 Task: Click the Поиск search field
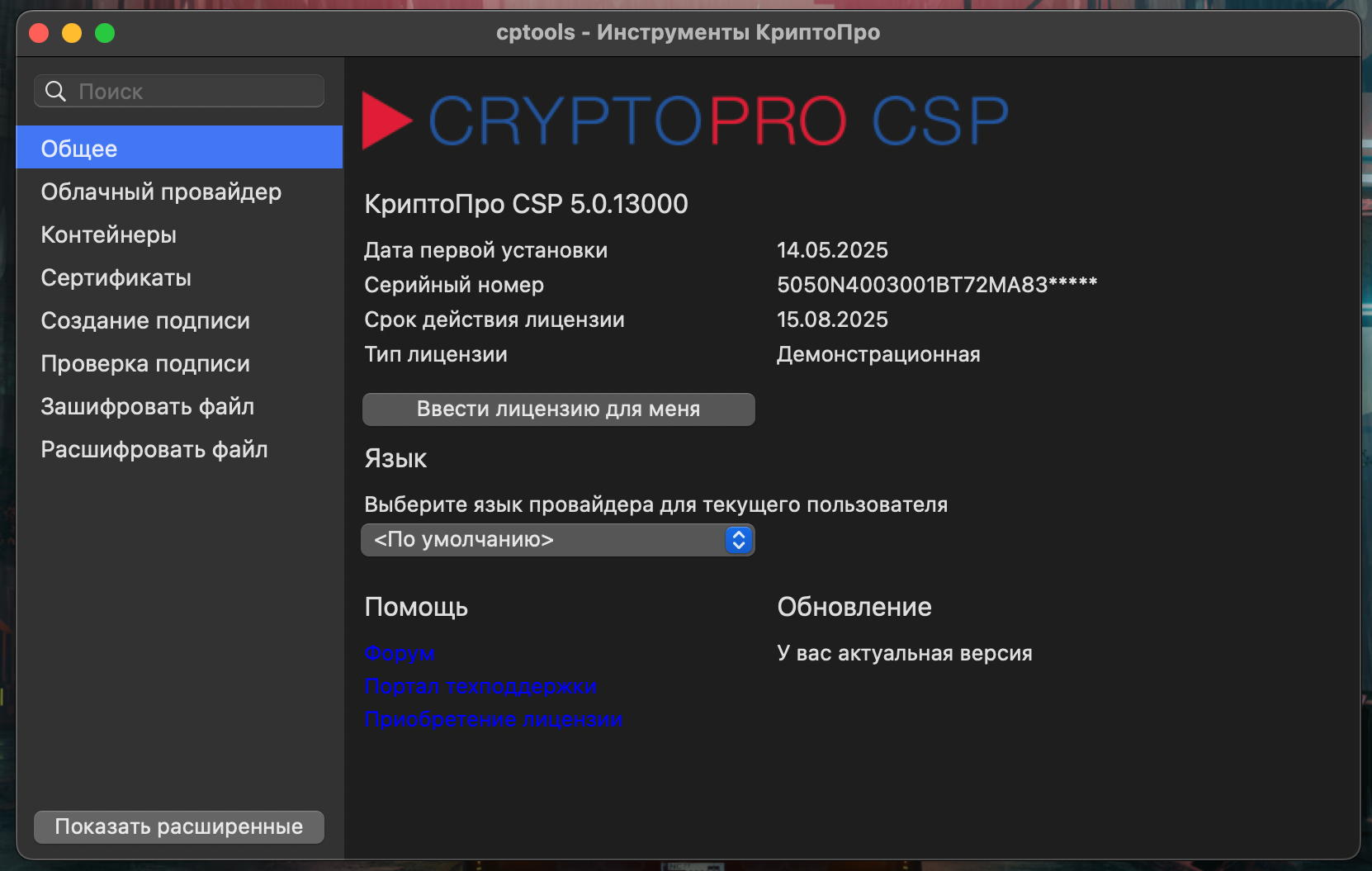(178, 91)
